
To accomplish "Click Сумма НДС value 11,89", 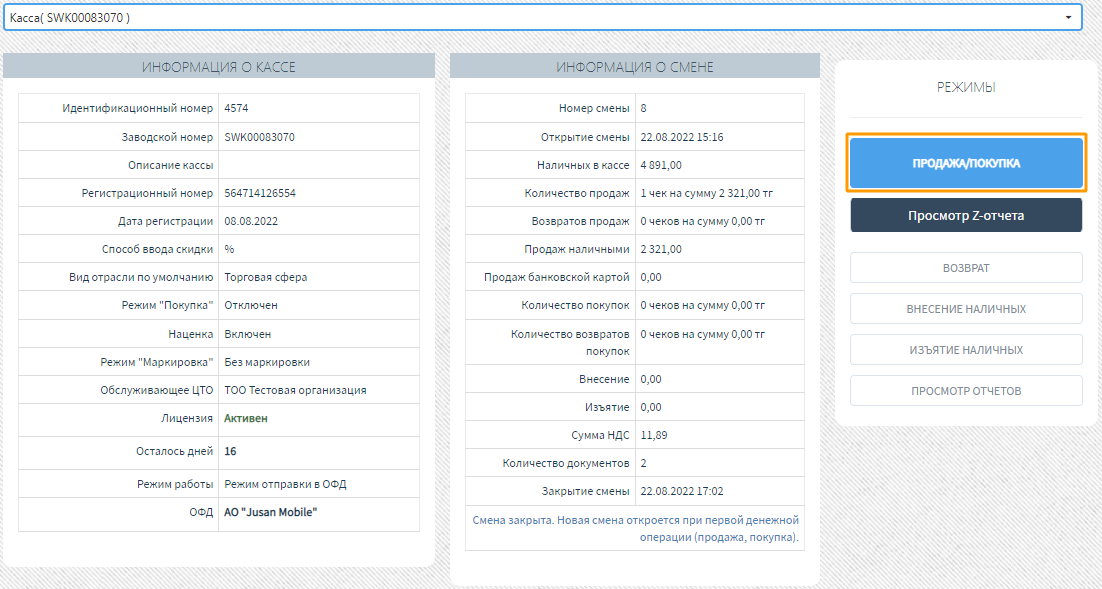I will click(x=654, y=435).
